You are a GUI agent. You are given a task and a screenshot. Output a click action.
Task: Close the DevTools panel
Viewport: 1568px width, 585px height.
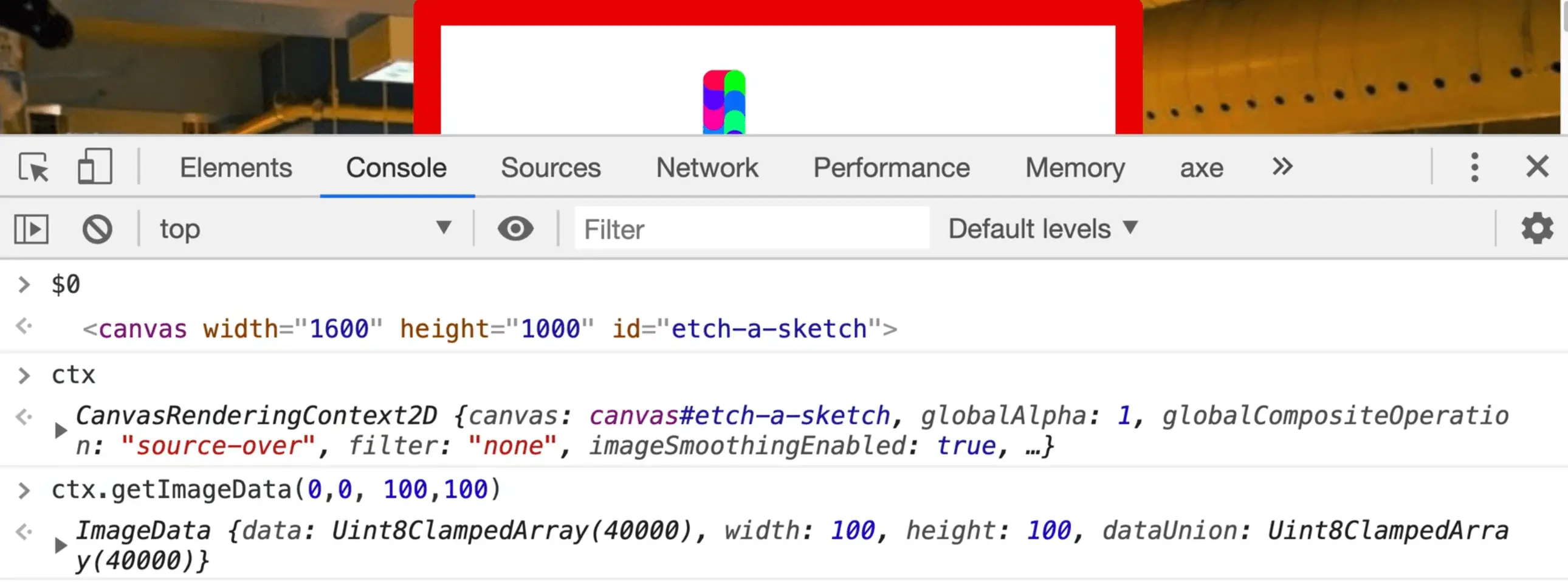tap(1536, 167)
